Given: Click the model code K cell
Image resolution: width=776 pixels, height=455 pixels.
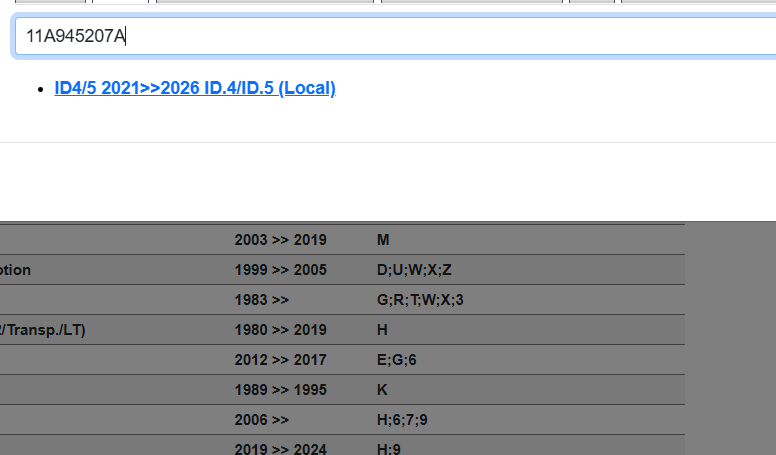Looking at the screenshot, I should click(382, 390).
